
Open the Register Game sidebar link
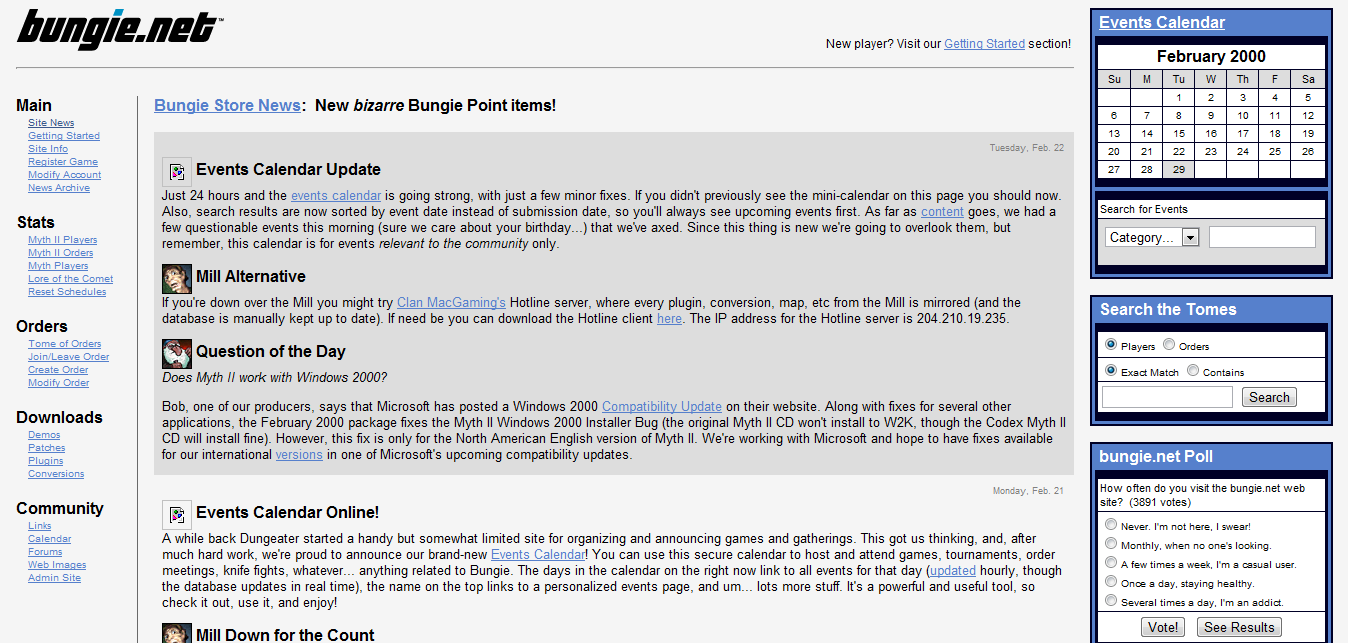pos(63,162)
